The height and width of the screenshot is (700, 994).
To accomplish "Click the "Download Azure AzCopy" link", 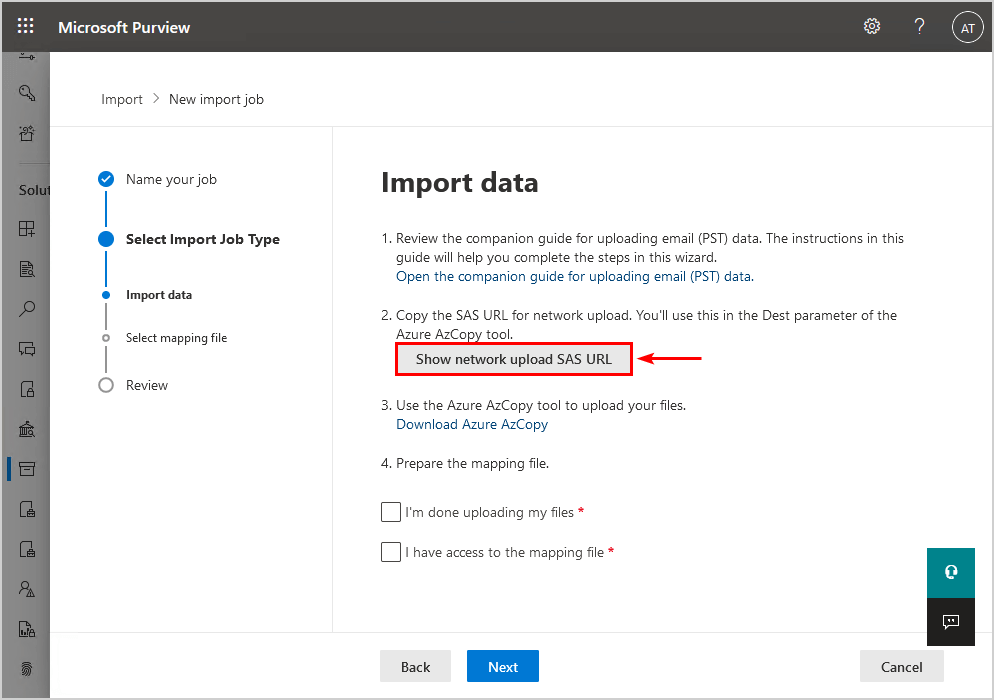I will (x=471, y=424).
